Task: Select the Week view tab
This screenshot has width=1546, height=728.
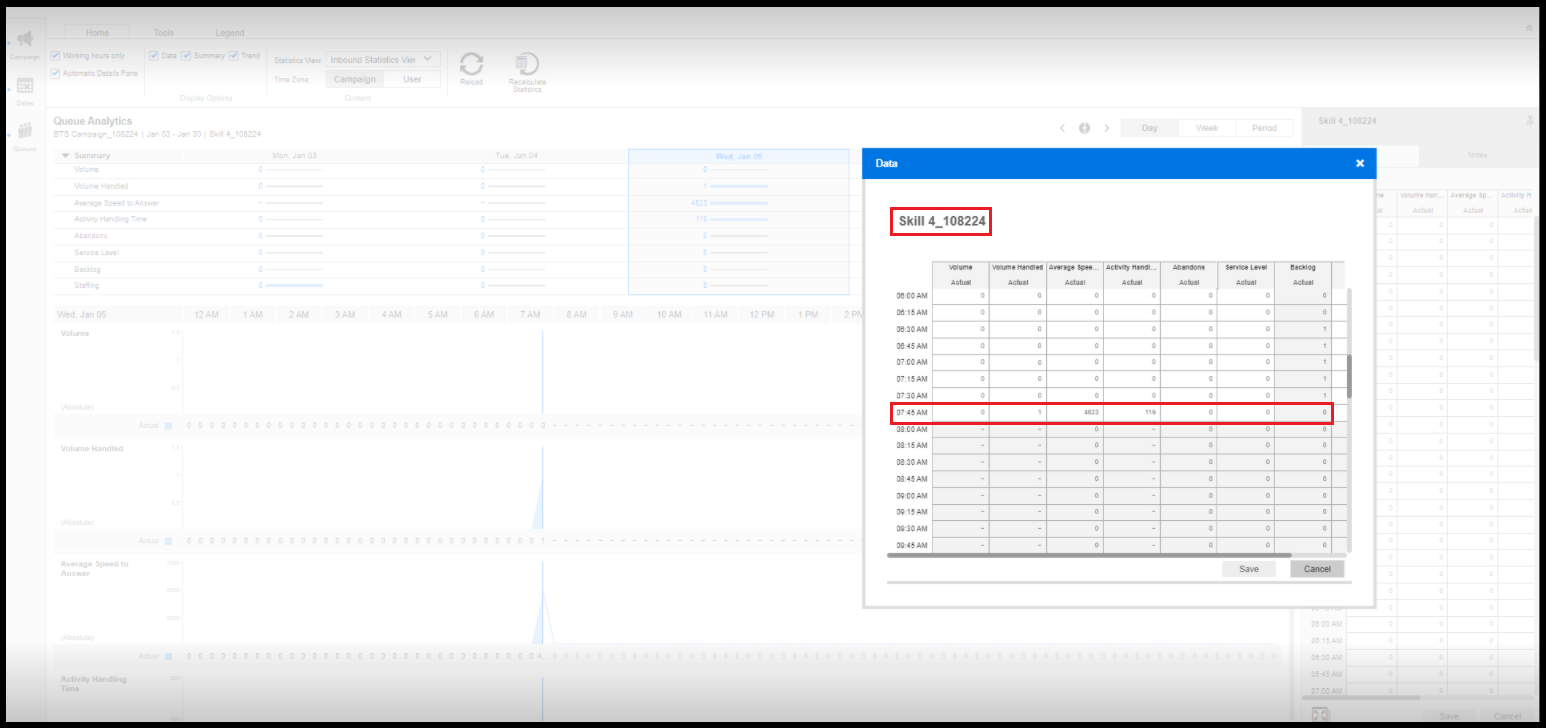Action: [x=1207, y=128]
